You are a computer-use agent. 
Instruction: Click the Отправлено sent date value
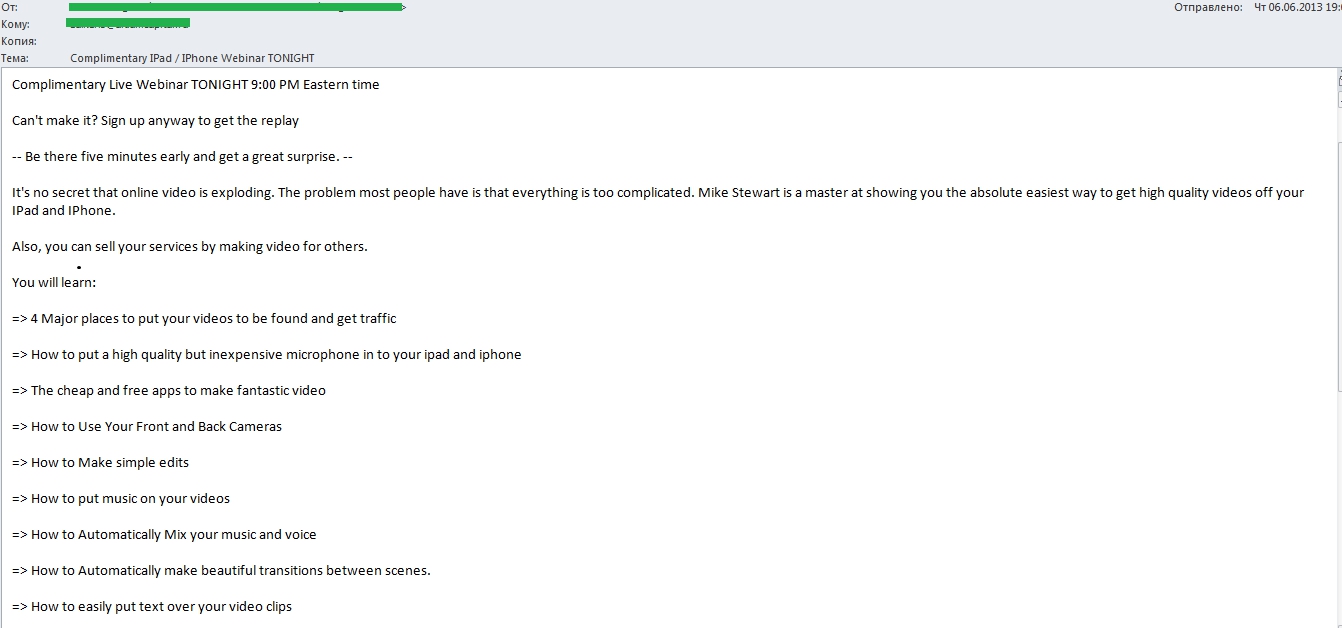point(1297,7)
